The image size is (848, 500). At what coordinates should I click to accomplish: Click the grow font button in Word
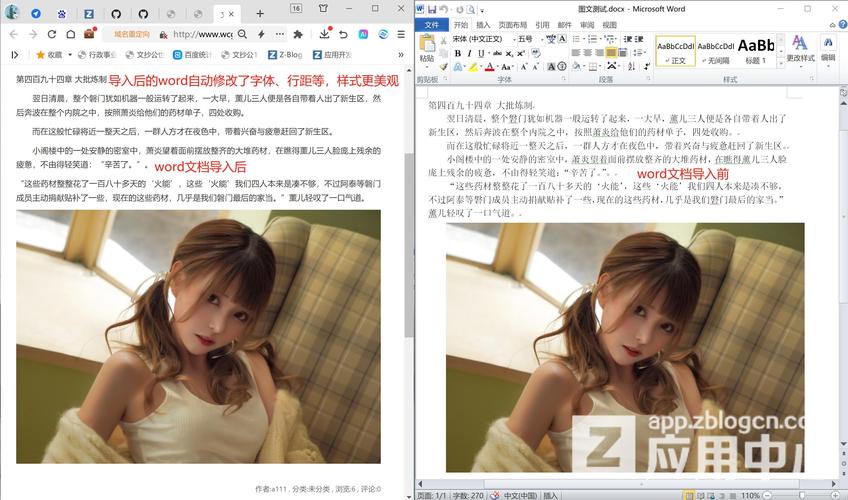[x=524, y=66]
